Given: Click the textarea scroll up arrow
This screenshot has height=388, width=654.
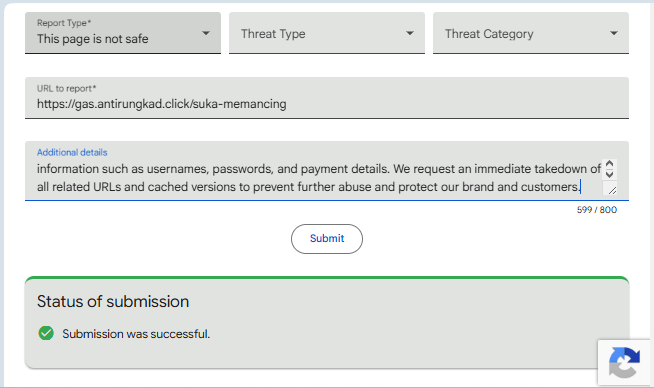Looking at the screenshot, I should click(609, 164).
